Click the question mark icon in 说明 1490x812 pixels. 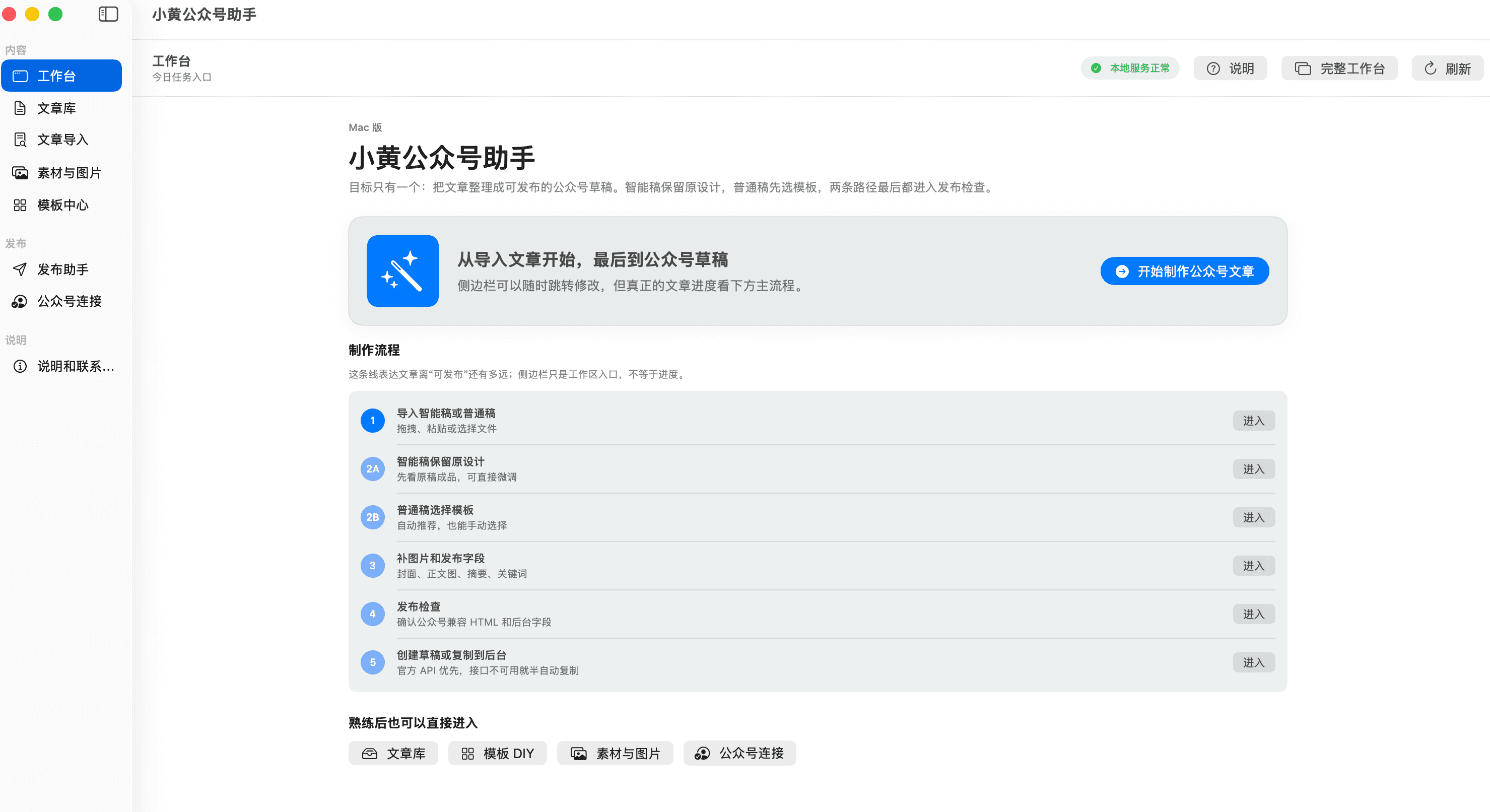[1213, 69]
